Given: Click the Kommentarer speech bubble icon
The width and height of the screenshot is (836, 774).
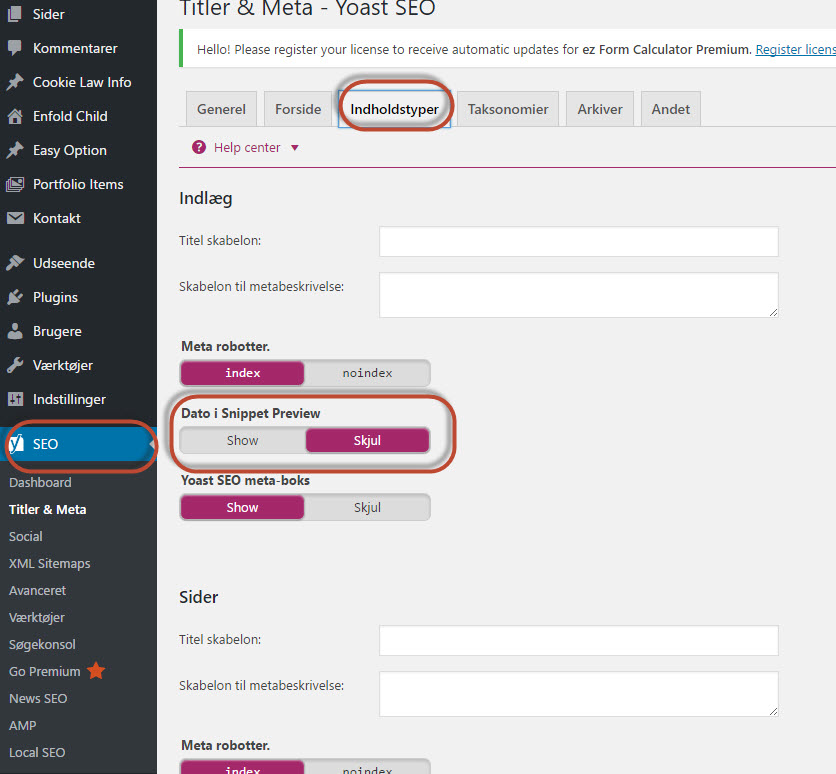Looking at the screenshot, I should [15, 48].
